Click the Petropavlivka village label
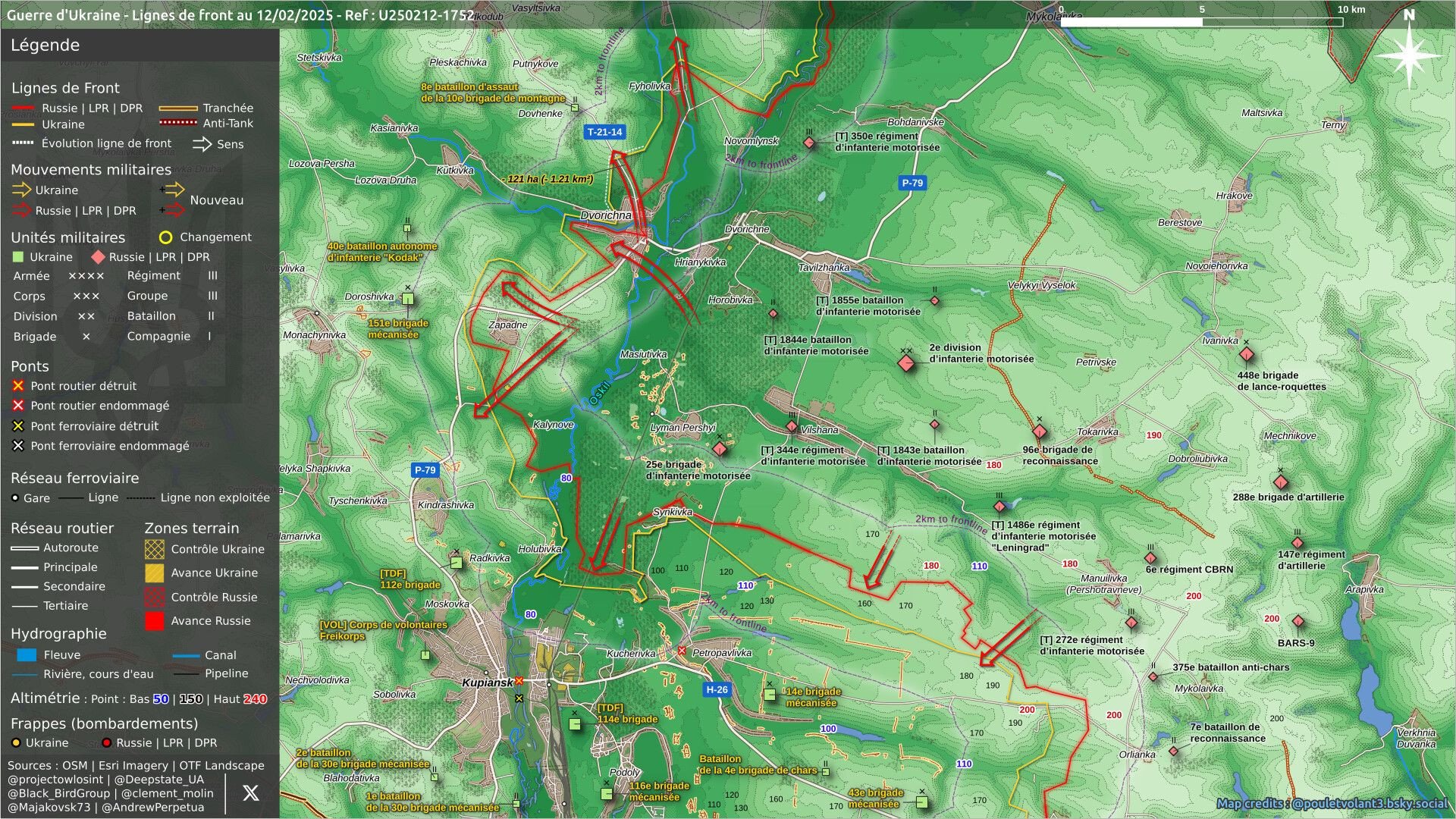The height and width of the screenshot is (819, 1456). point(722,653)
